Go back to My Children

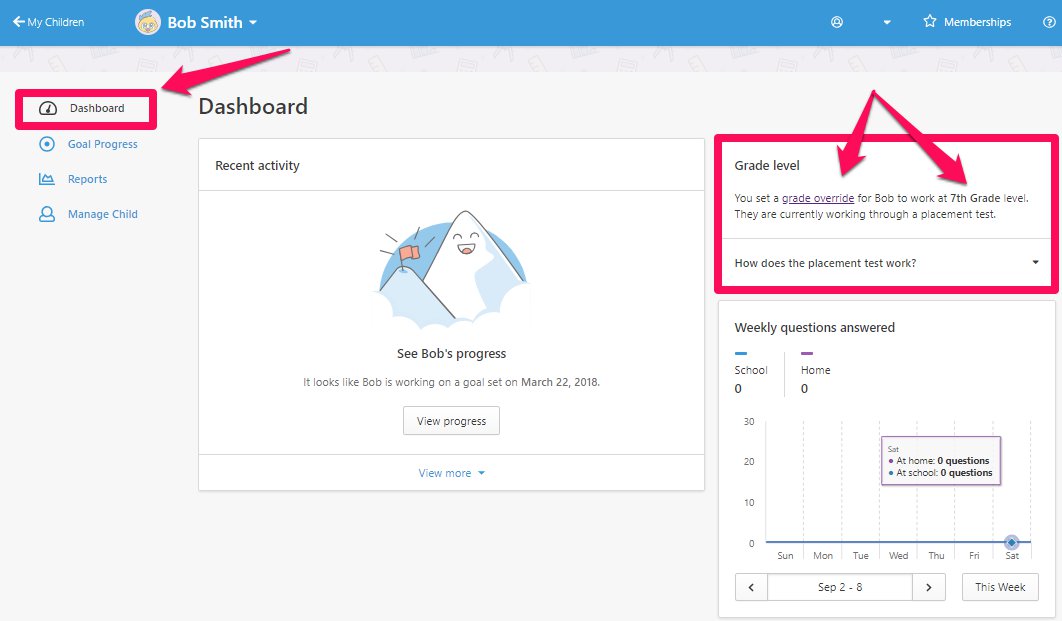pos(49,22)
